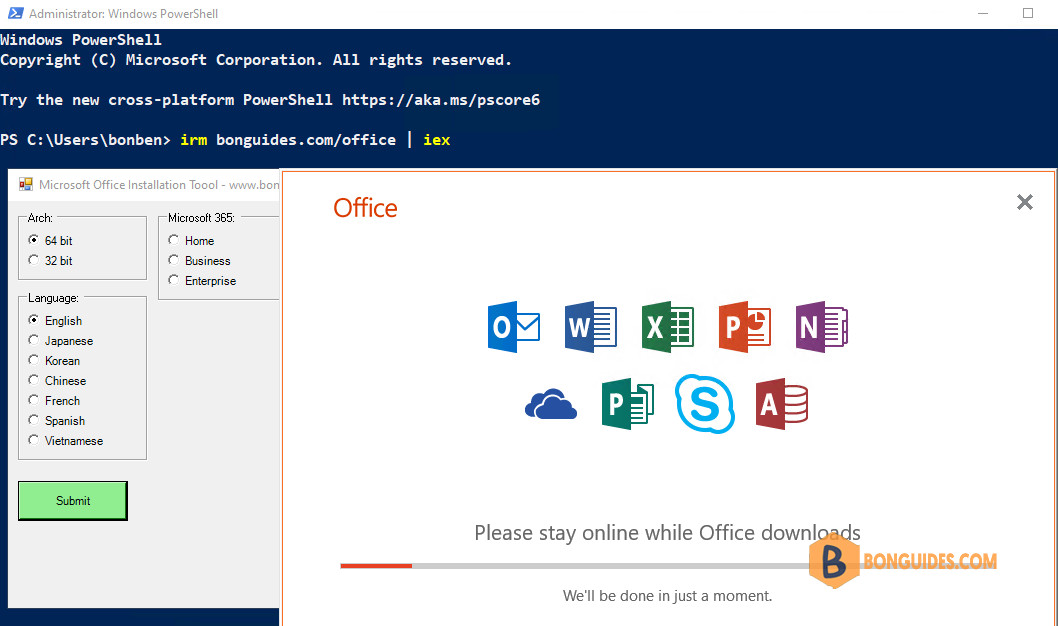Click the green Submit button

click(x=73, y=501)
